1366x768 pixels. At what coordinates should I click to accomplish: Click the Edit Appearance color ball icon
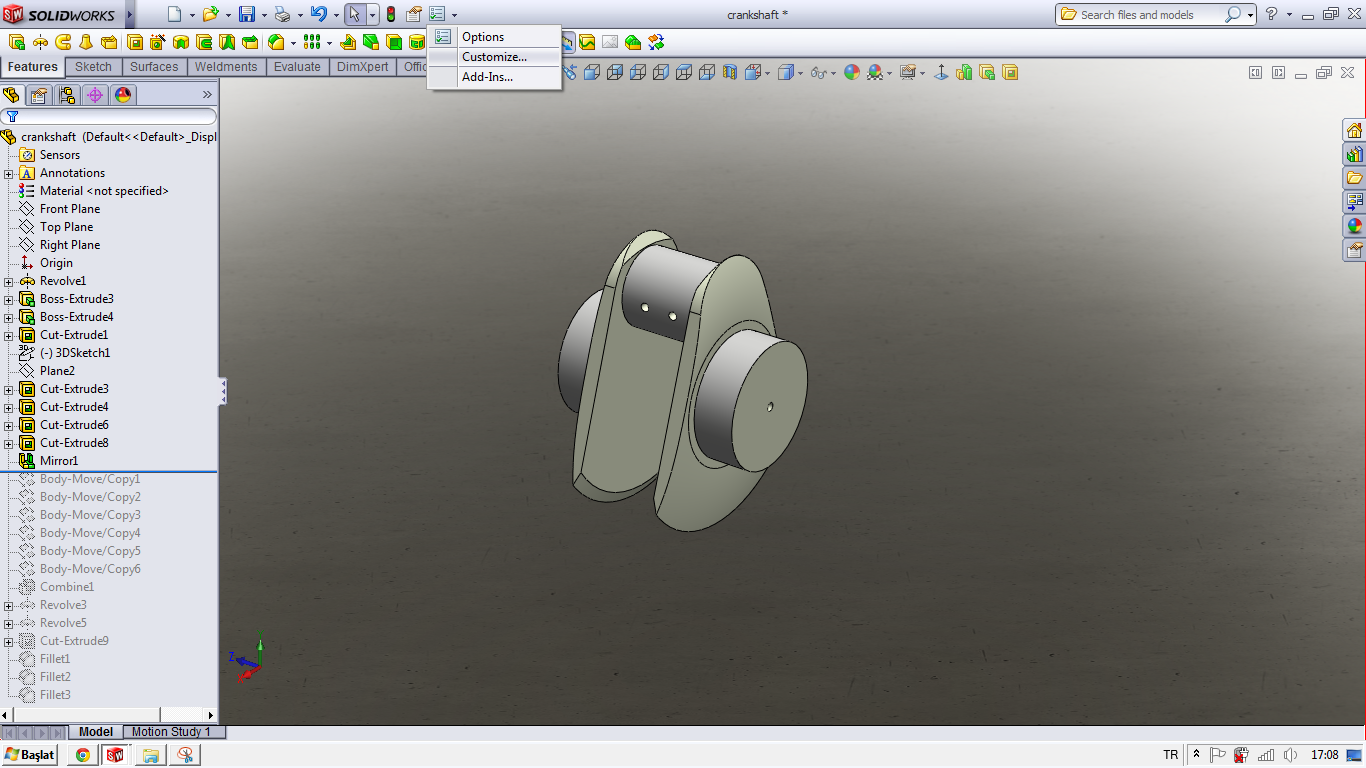(851, 72)
